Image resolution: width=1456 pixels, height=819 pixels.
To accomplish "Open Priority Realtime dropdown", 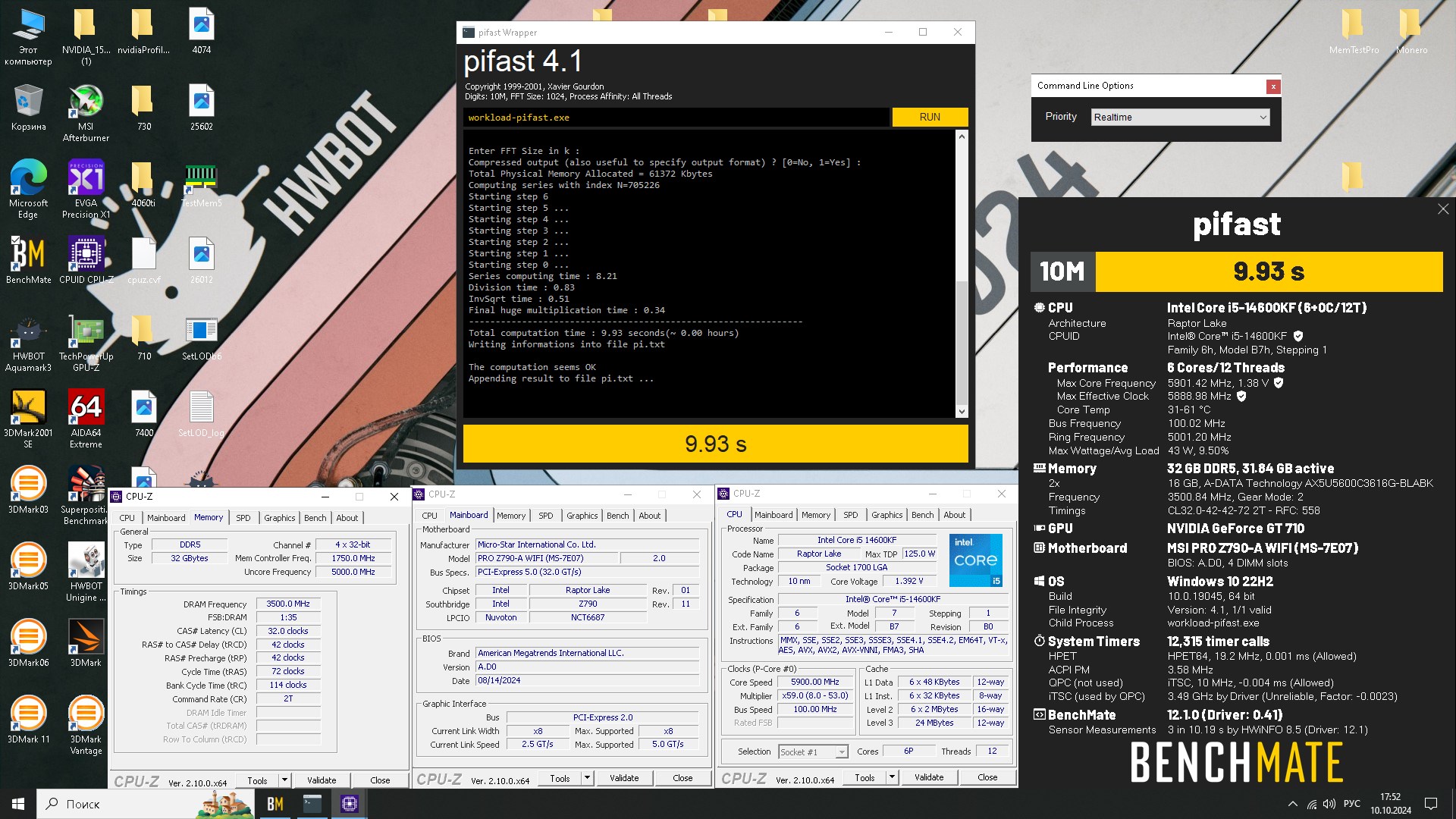I will pos(1180,117).
